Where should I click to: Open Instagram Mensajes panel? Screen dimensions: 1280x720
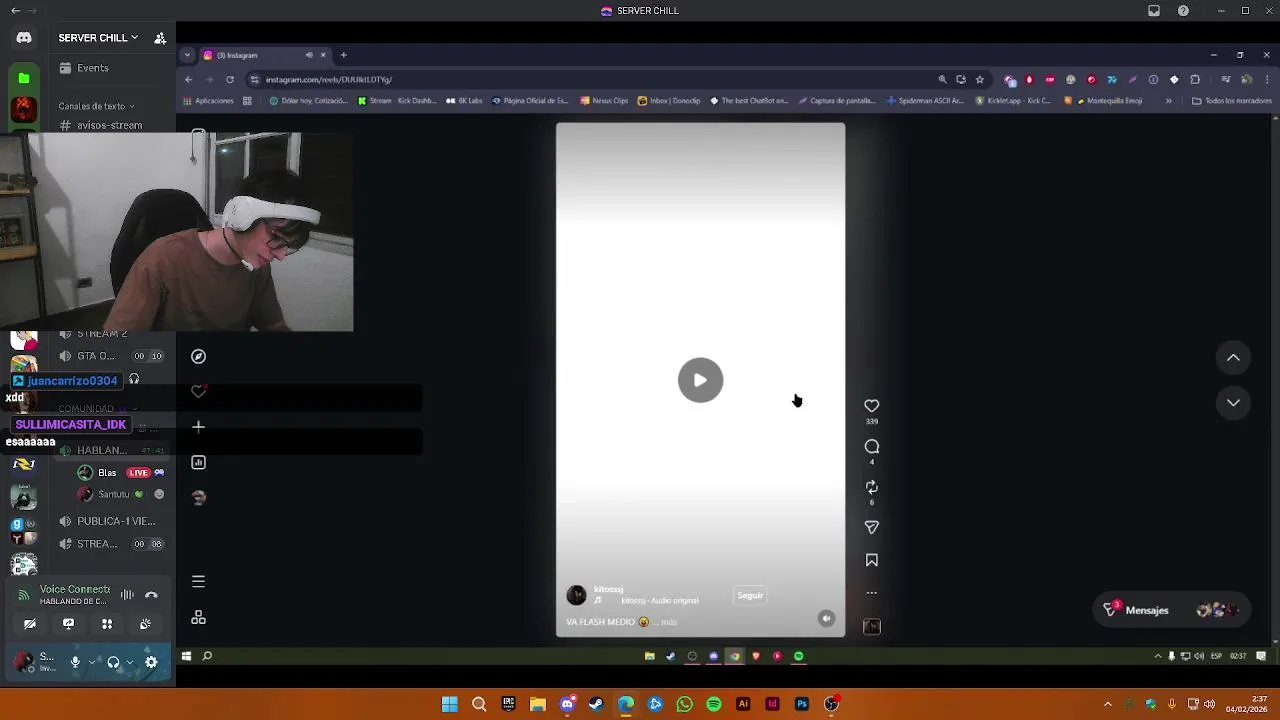[1171, 610]
